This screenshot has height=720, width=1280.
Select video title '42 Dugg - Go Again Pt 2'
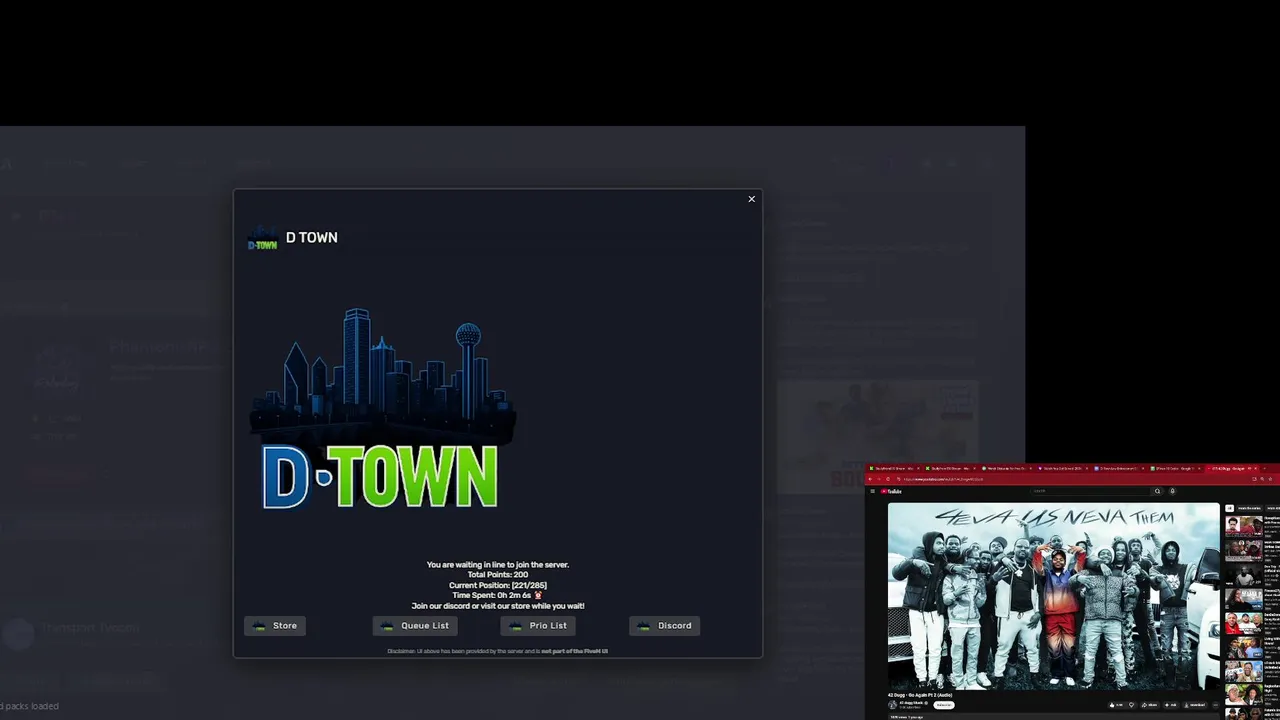pos(920,695)
